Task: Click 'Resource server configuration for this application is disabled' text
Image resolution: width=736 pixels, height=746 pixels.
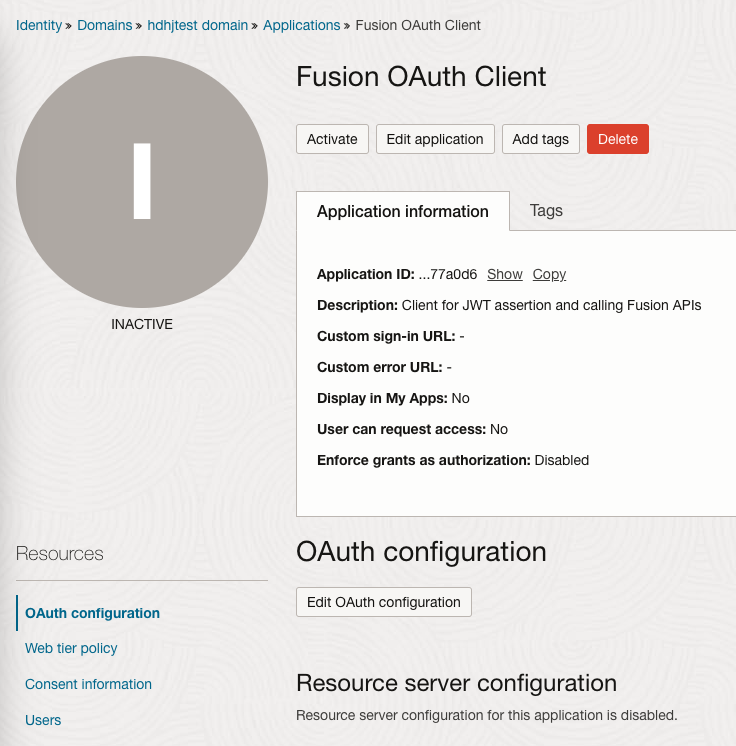Action: (x=487, y=715)
